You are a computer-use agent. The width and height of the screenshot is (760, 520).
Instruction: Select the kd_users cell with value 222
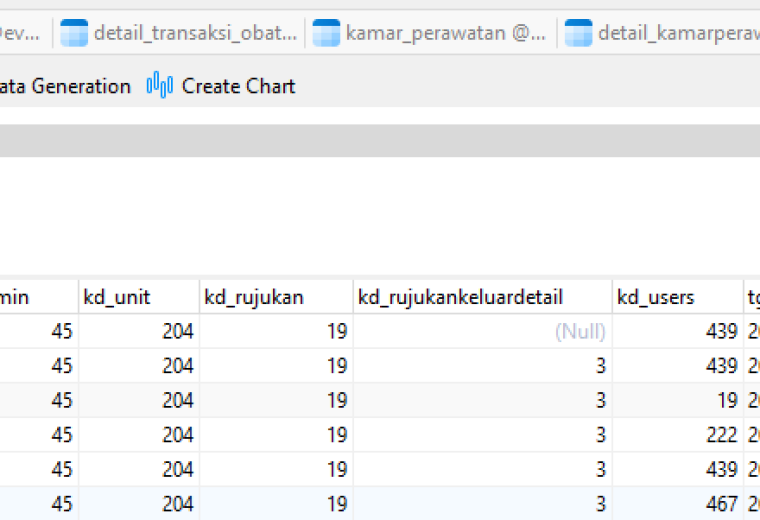[678, 435]
